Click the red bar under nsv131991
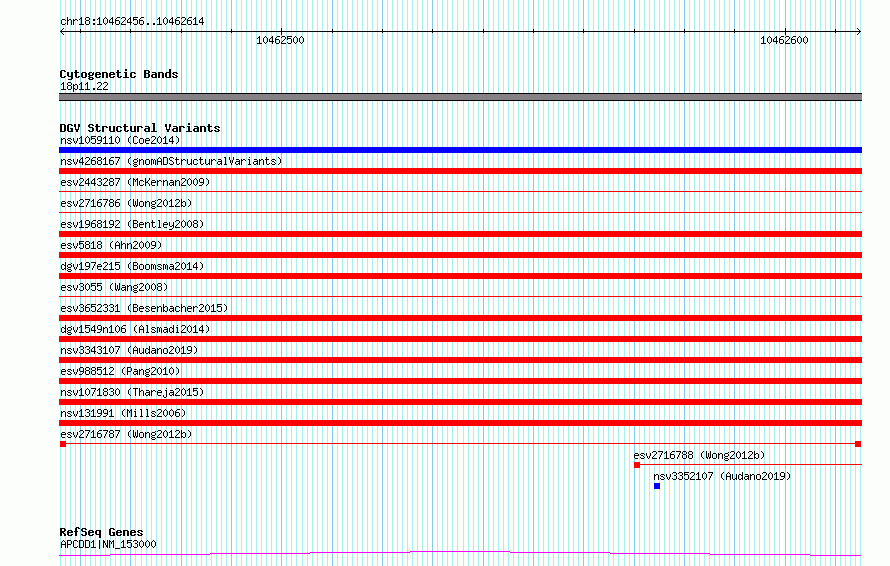The width and height of the screenshot is (890, 566). click(460, 423)
